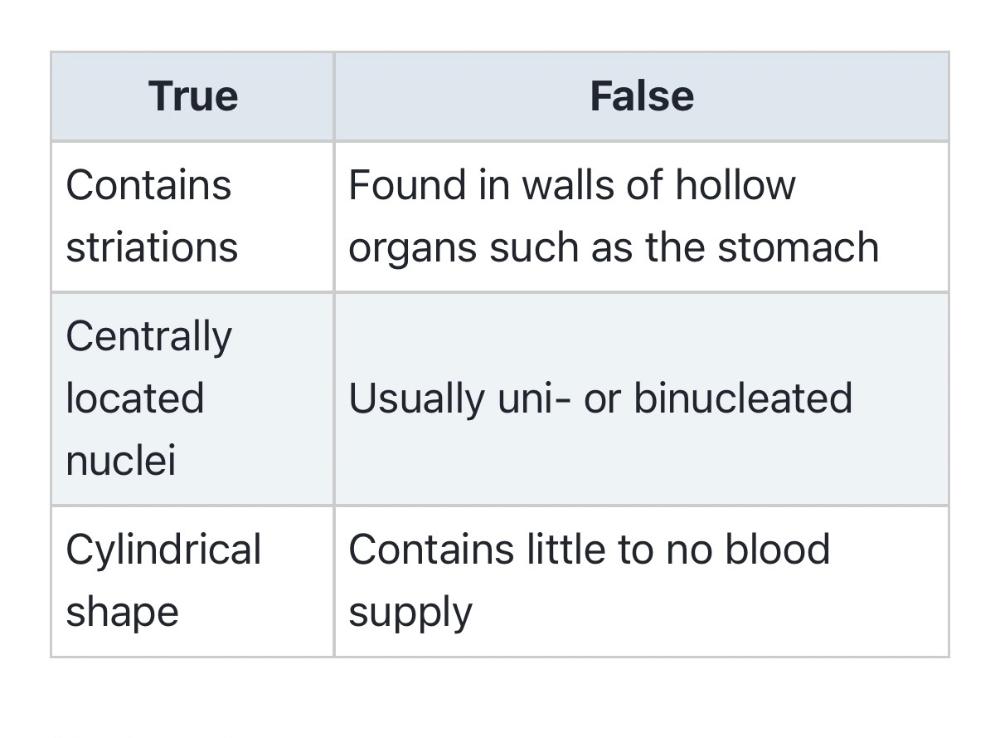Click the "True" column header
This screenshot has height=738, width=1000.
pos(193,96)
